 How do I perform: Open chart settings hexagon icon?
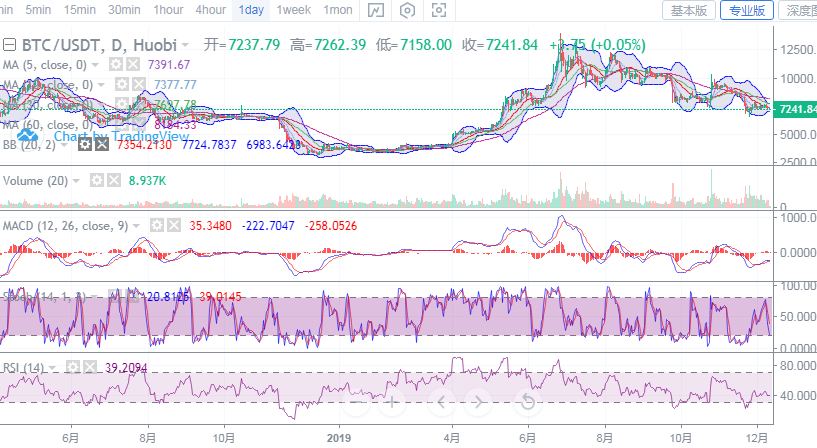[407, 10]
